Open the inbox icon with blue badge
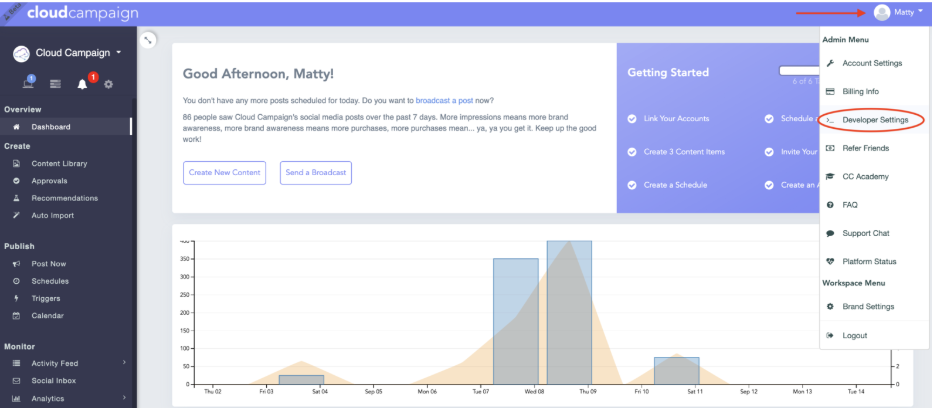This screenshot has height=408, width=932. [28, 83]
